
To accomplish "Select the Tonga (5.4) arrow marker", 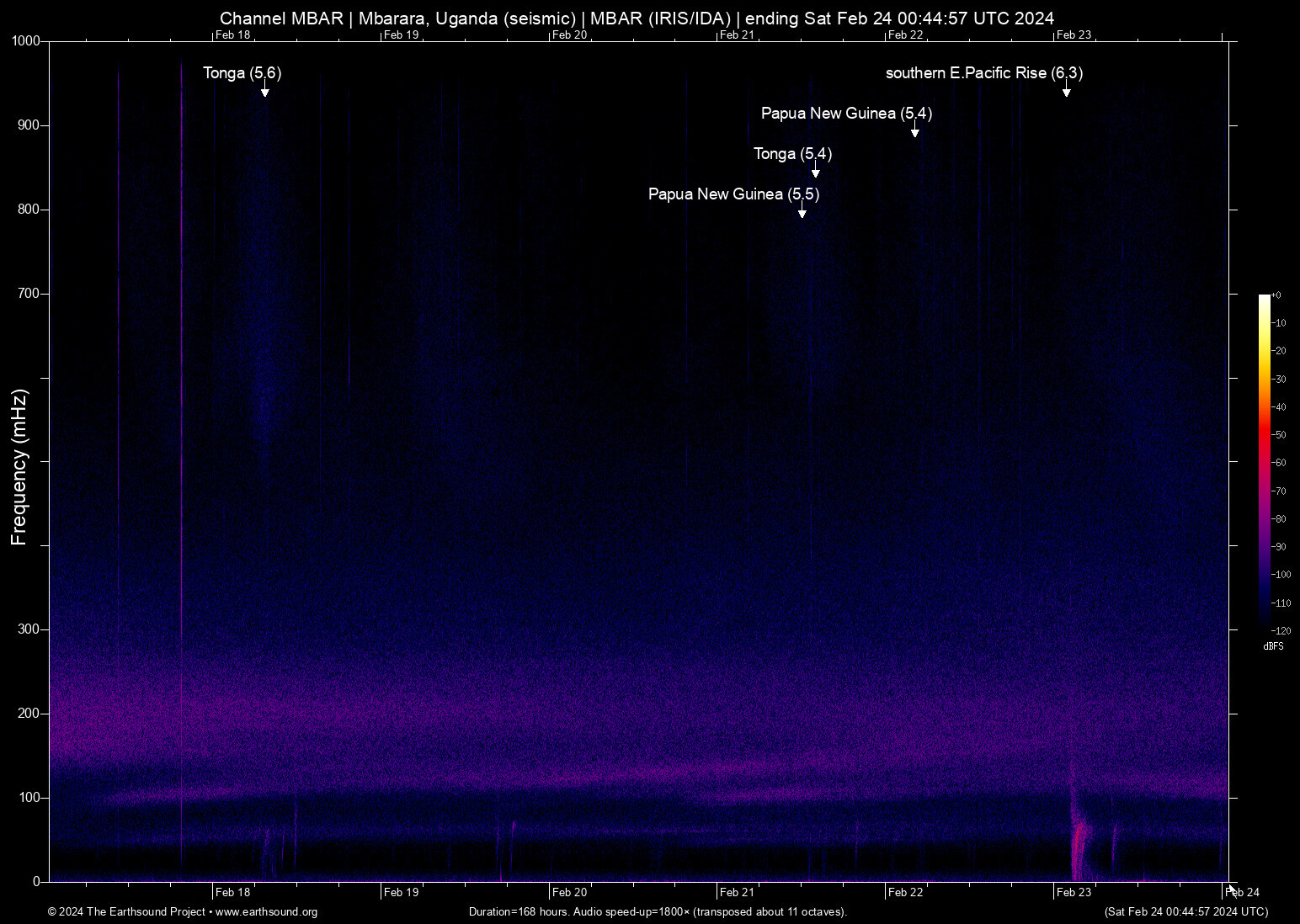I will click(814, 170).
